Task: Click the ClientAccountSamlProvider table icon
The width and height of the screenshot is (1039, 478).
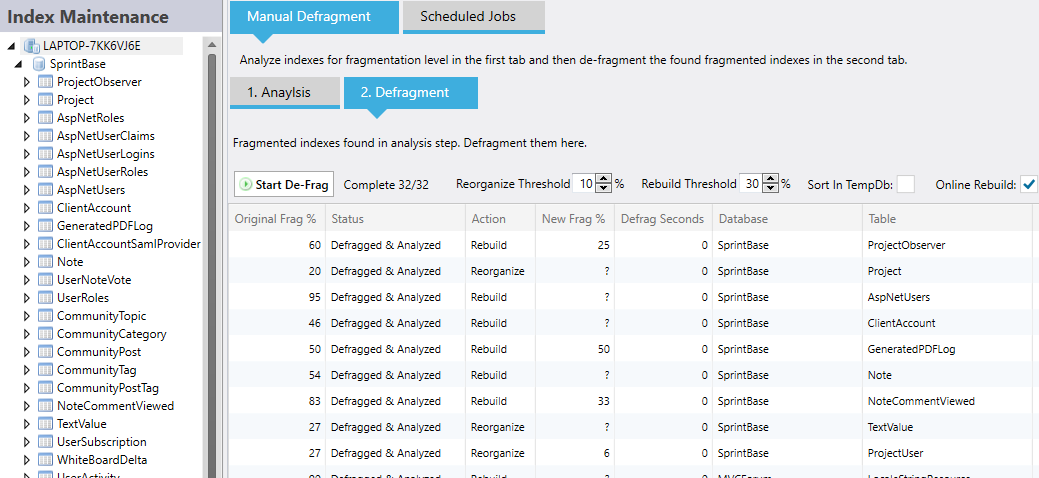Action: (45, 244)
